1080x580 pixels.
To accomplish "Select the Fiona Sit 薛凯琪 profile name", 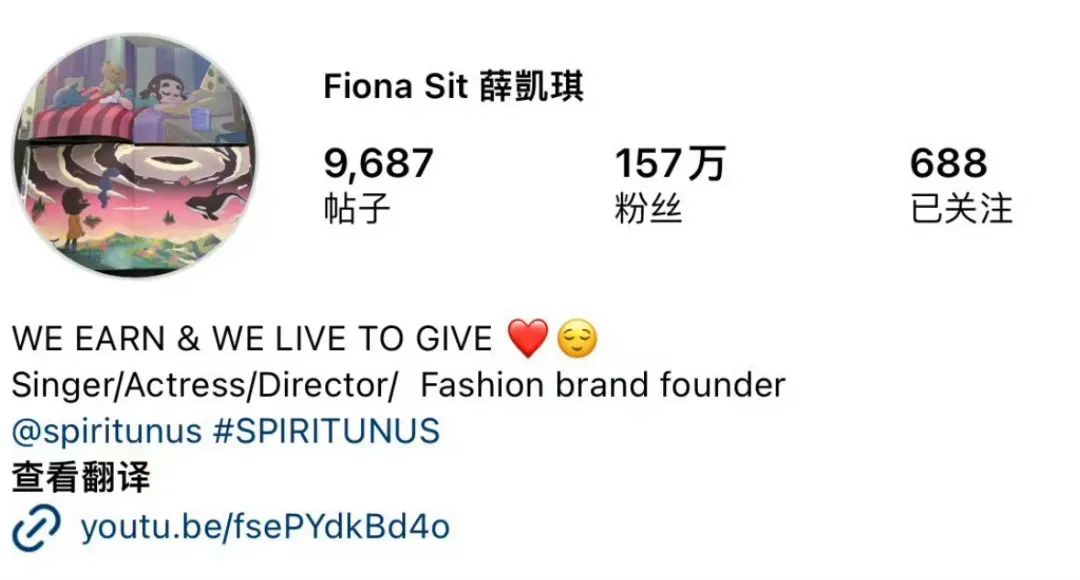I will [x=453, y=87].
